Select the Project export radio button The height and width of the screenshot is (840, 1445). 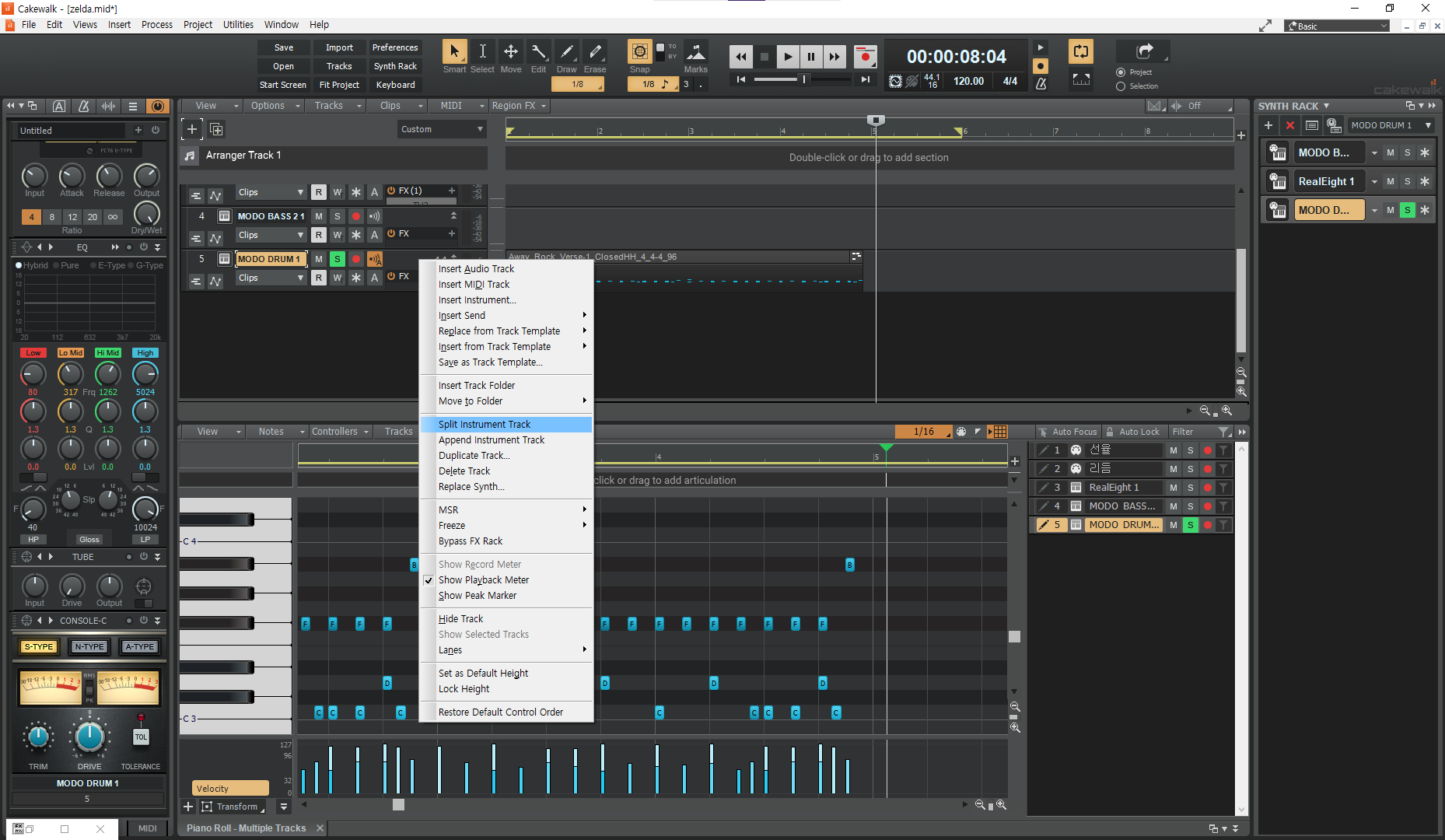[1121, 72]
